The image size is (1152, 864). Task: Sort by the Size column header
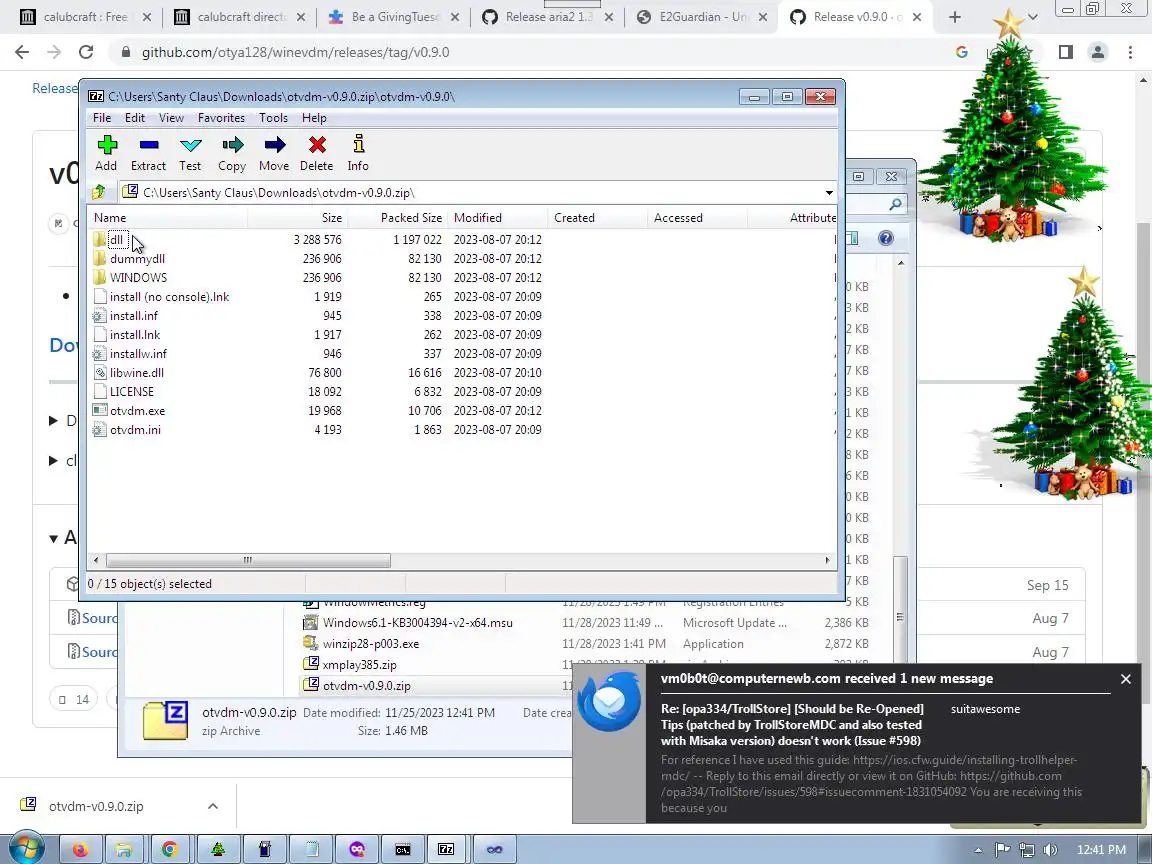point(298,217)
